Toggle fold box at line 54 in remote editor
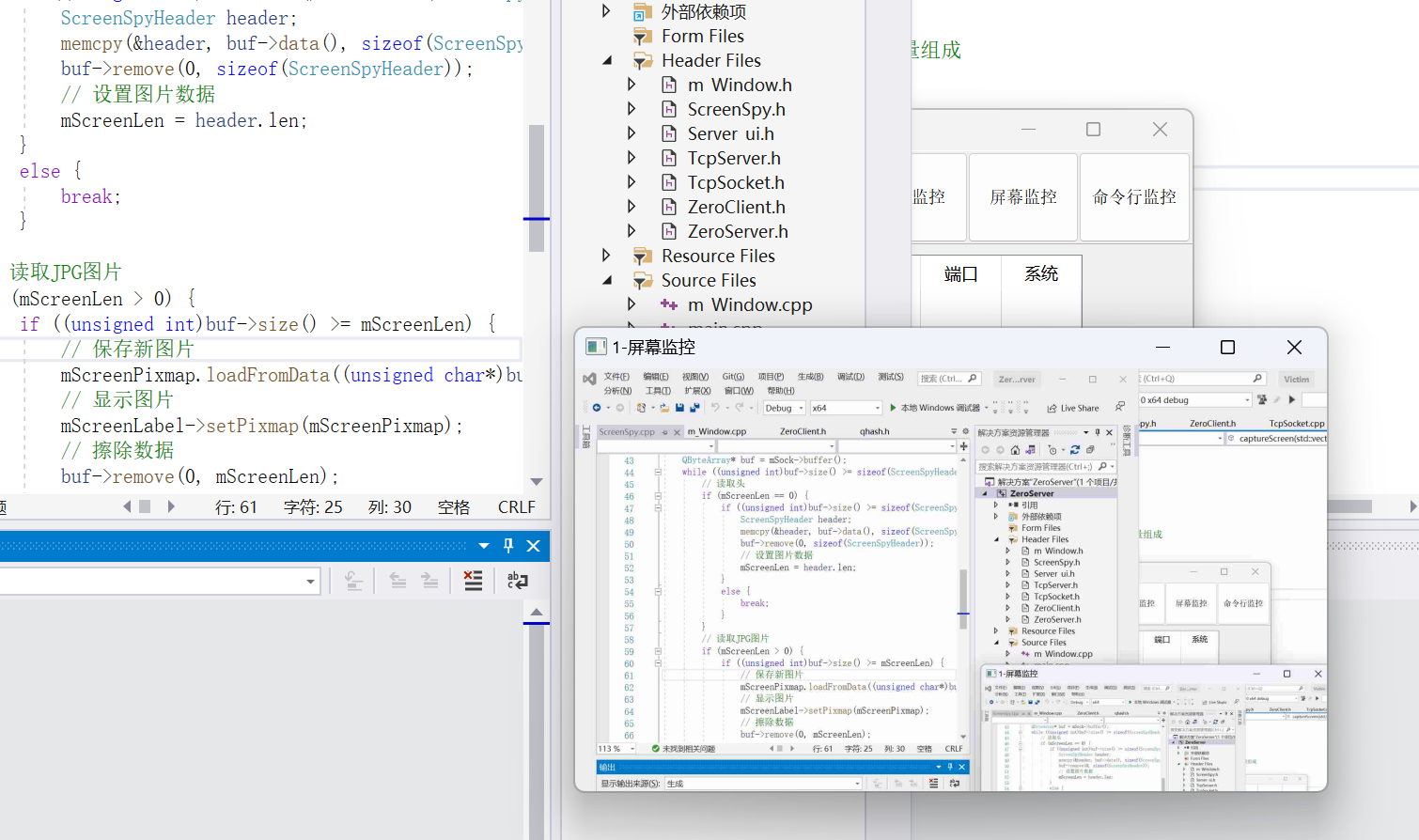Screen dimensions: 1419x840 click(658, 591)
